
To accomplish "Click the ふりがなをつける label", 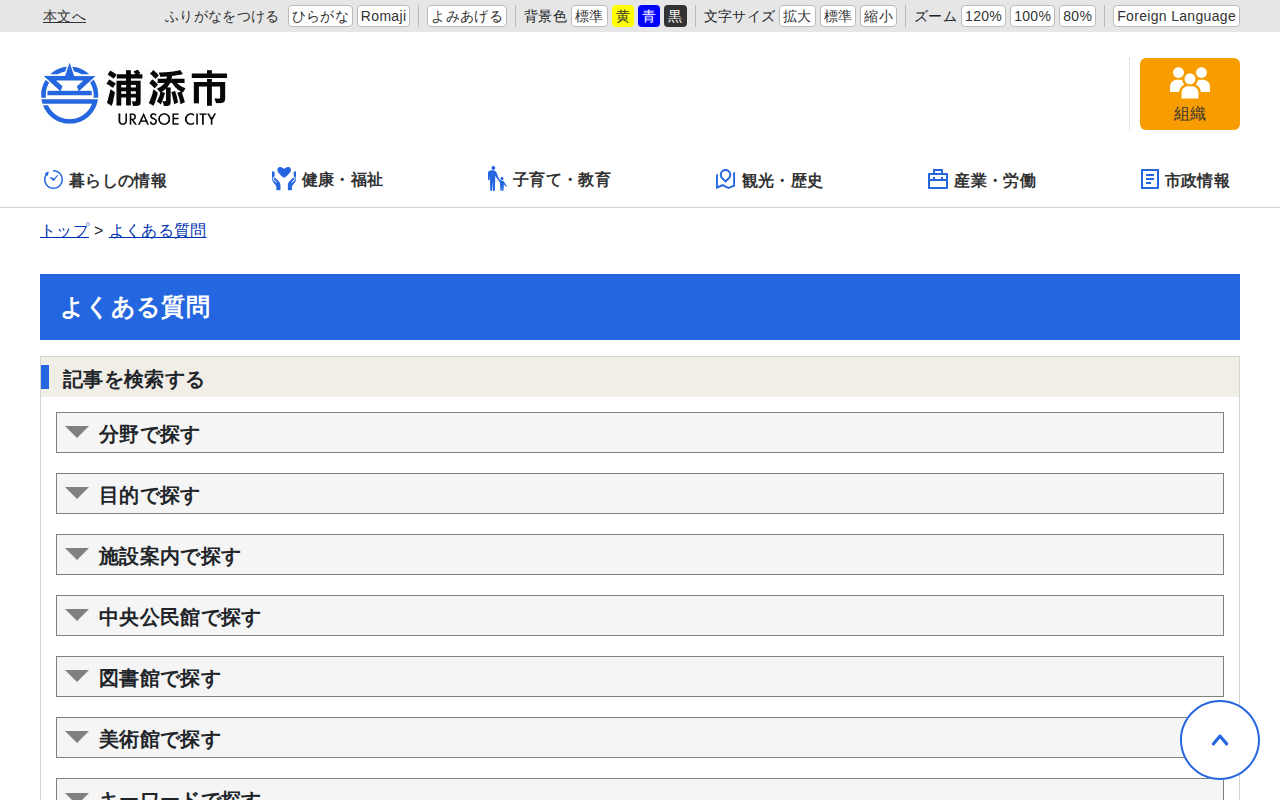I will (222, 16).
